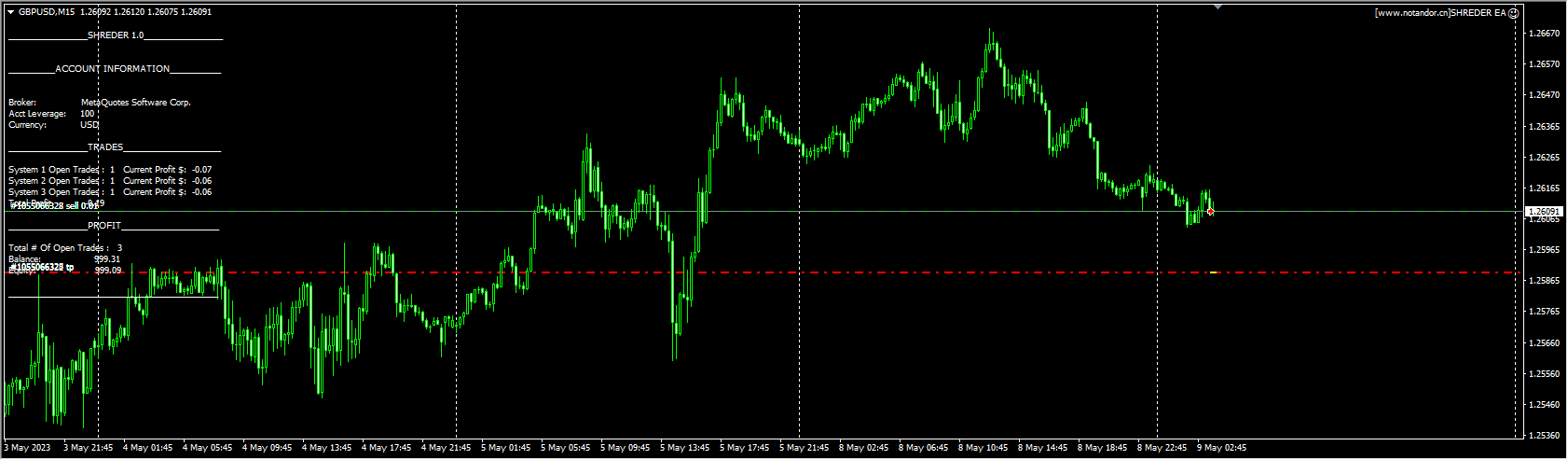Click the red sell arrow marker at latest candle
Screen dimensions: 1568x460
pyautogui.click(x=1210, y=212)
